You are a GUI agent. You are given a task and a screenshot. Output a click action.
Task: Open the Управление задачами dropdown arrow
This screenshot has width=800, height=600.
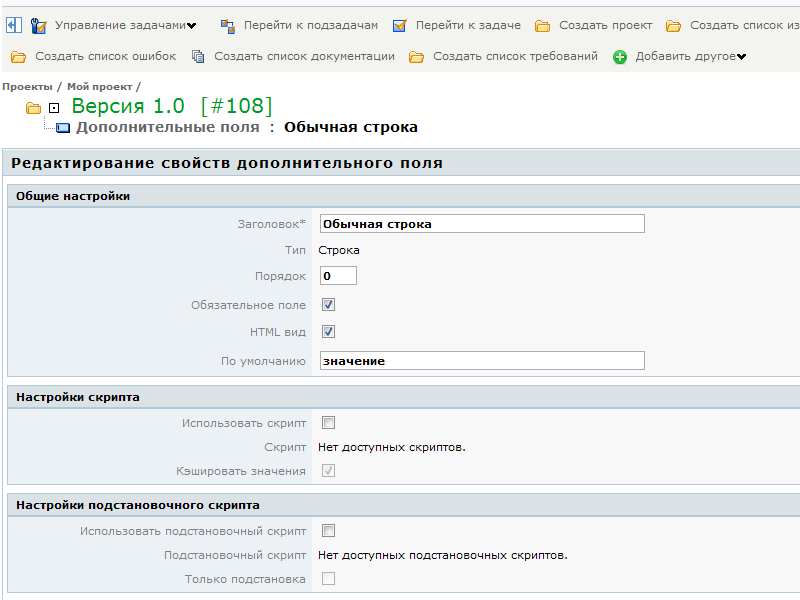(192, 26)
